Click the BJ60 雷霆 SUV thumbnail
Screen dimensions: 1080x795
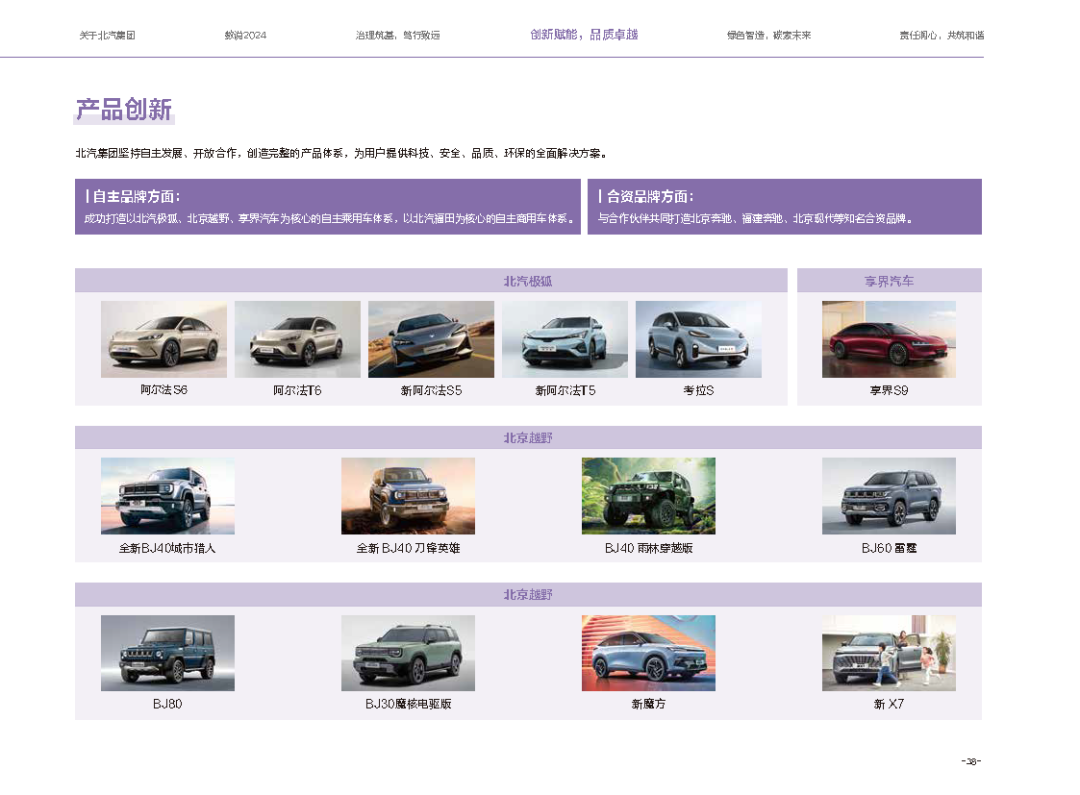coord(889,496)
